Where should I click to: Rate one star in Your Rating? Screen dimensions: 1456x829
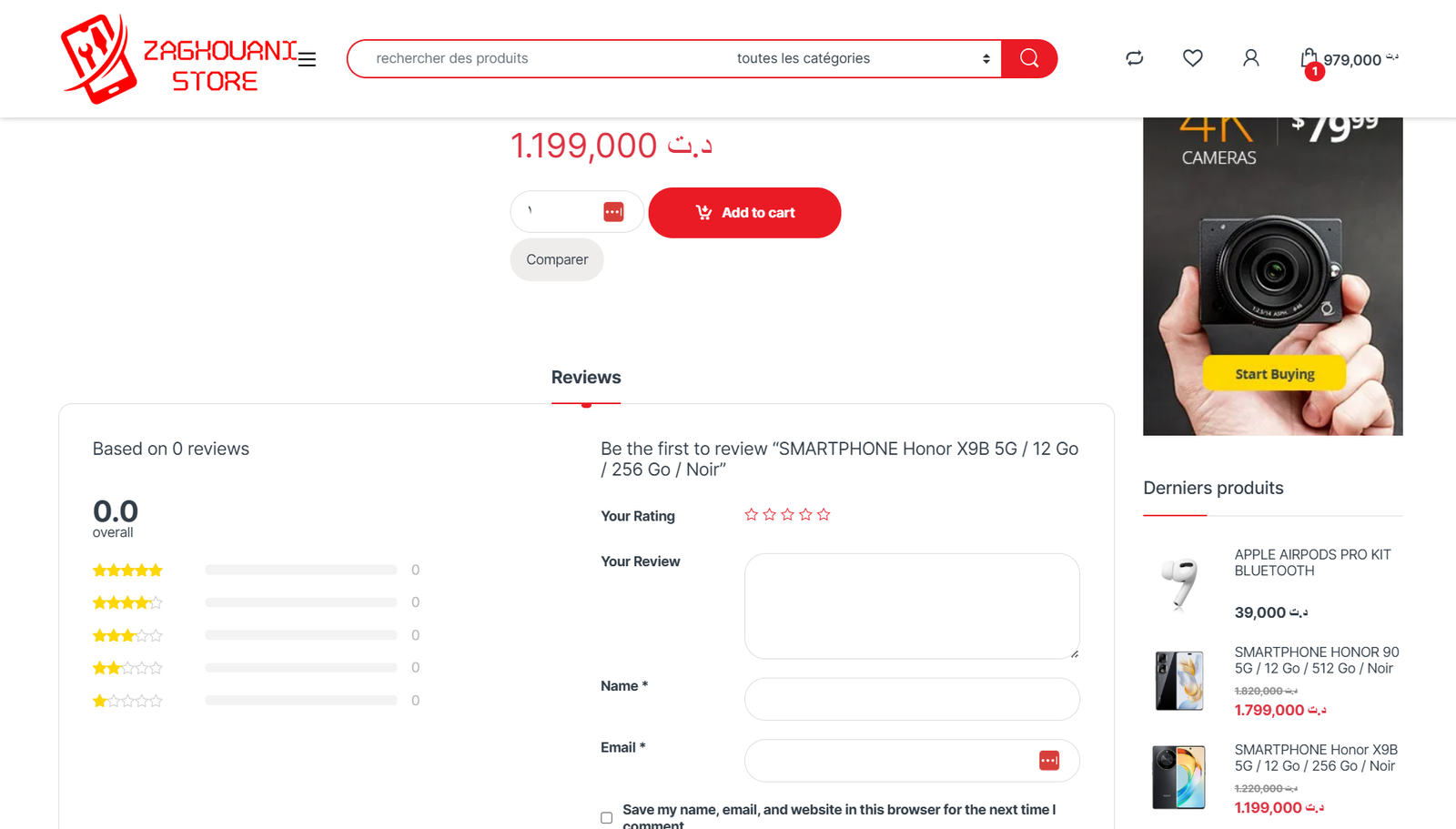751,515
